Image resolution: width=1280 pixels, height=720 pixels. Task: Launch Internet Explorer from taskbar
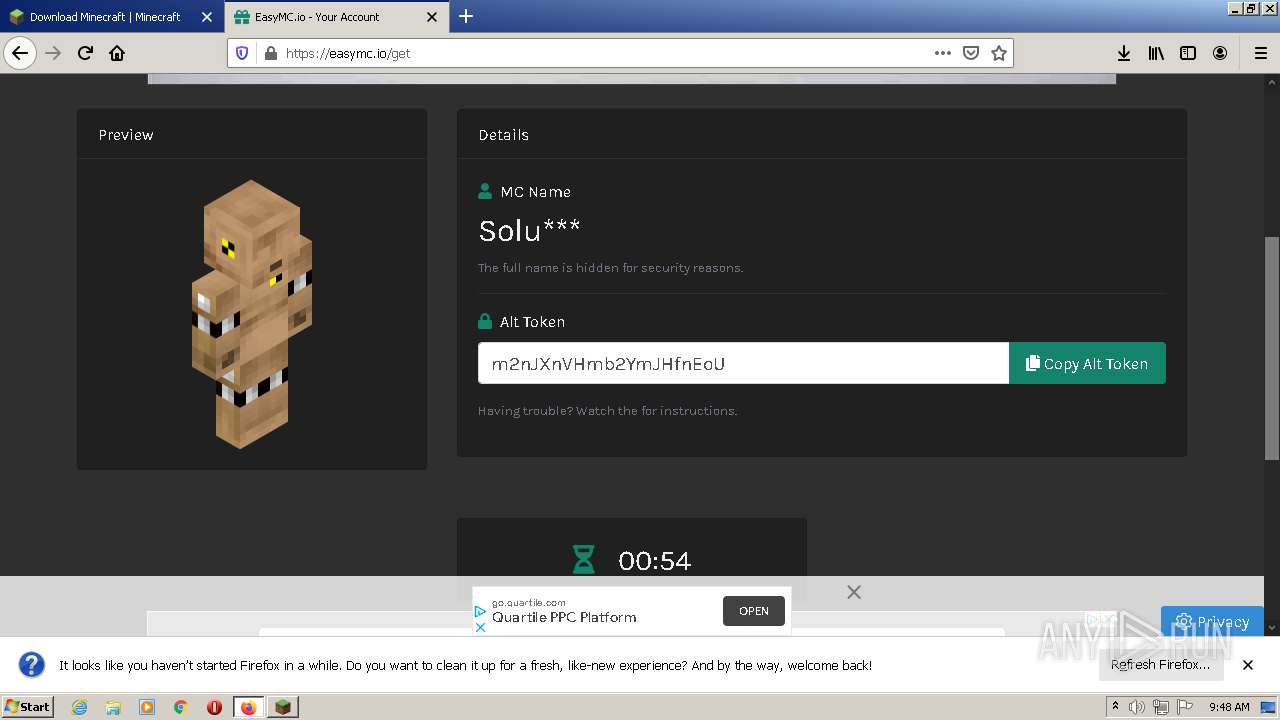pos(79,707)
